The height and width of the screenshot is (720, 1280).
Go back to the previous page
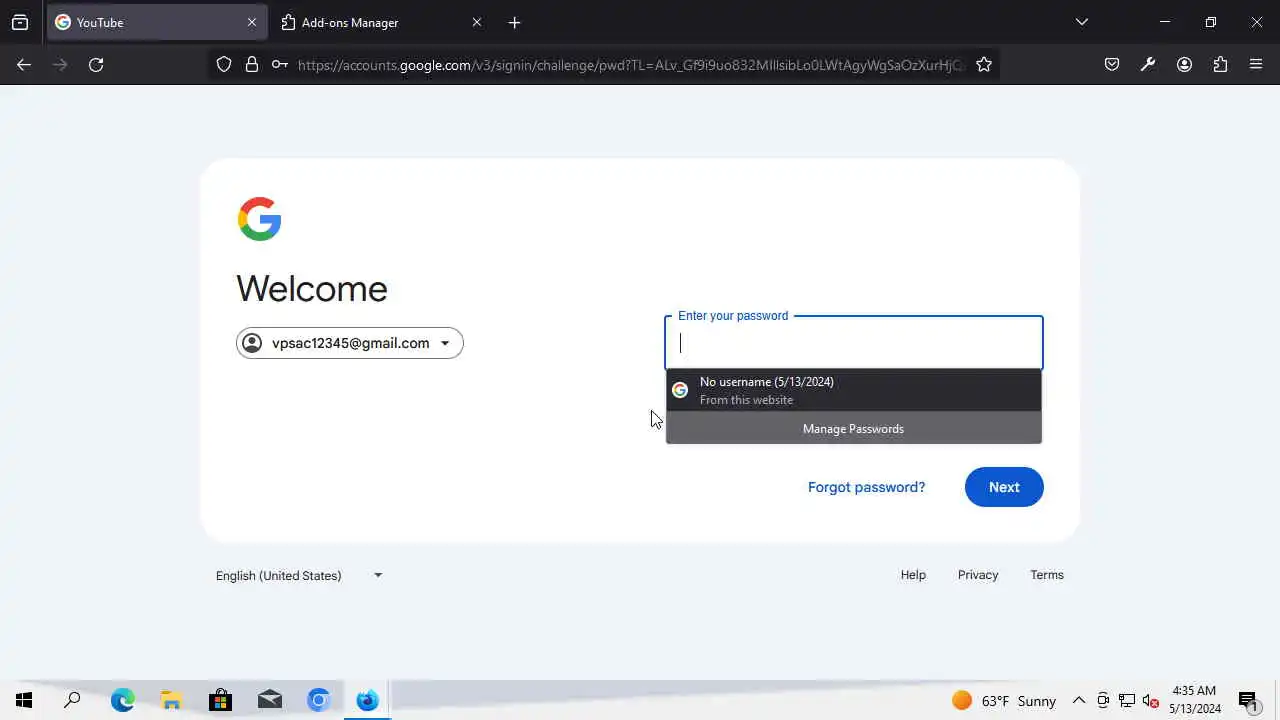click(x=24, y=64)
